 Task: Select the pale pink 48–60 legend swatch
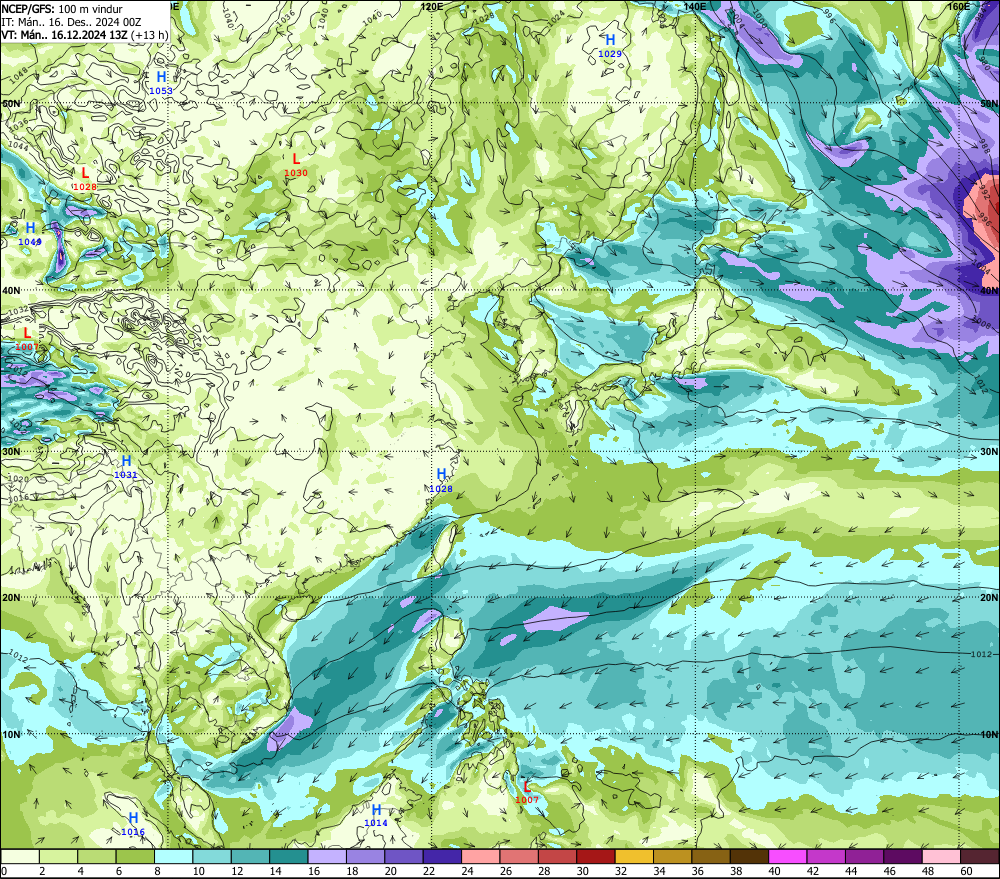[941, 857]
